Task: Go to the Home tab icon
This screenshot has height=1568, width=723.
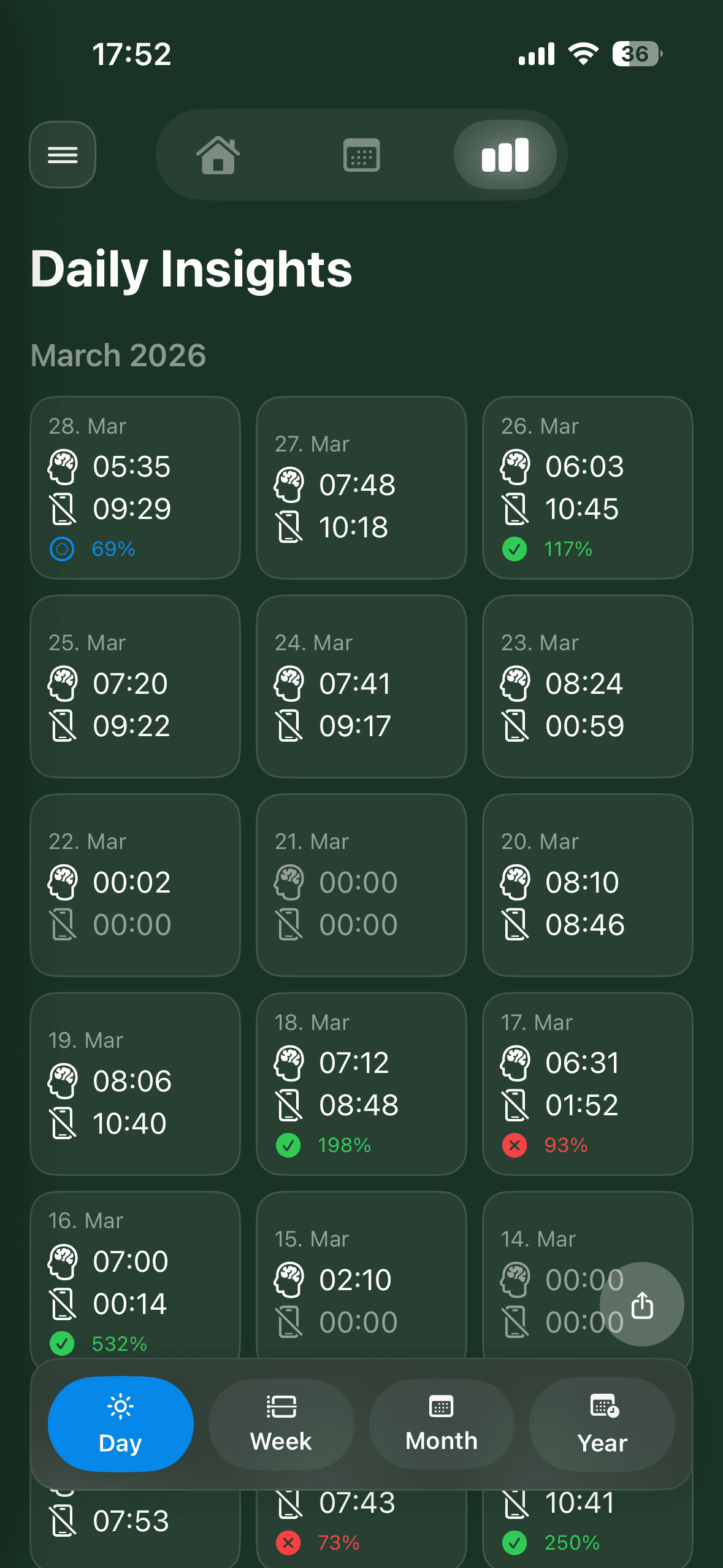Action: [218, 155]
